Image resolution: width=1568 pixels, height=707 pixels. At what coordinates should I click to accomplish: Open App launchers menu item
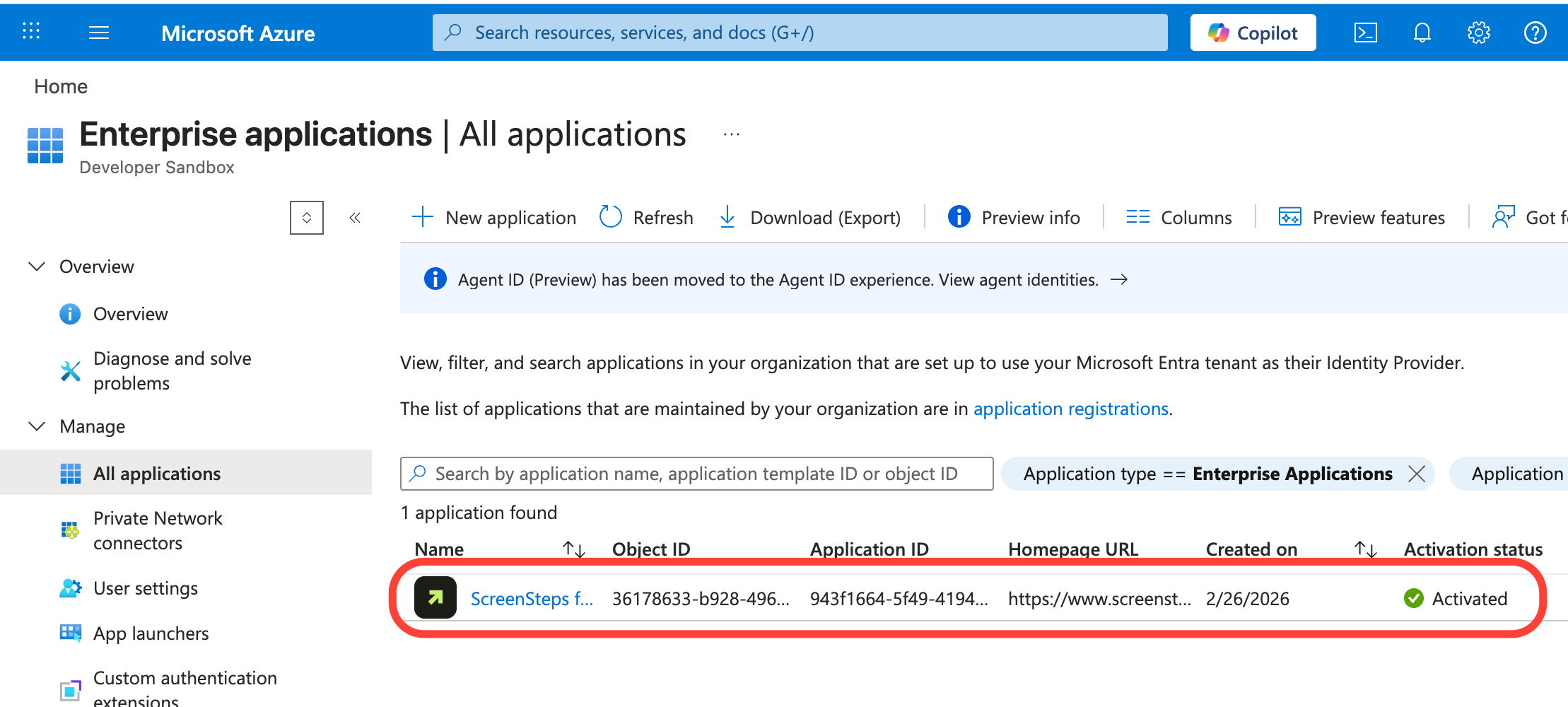151,633
